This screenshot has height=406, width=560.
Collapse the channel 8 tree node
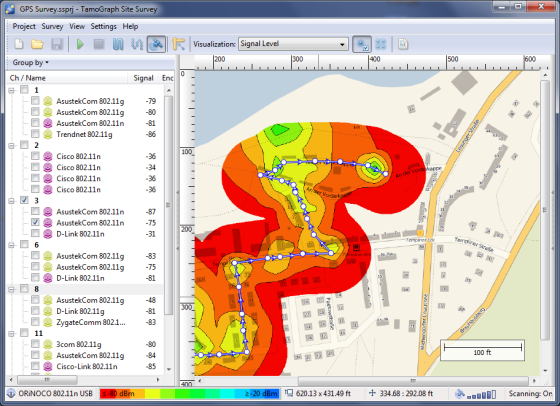pos(11,289)
